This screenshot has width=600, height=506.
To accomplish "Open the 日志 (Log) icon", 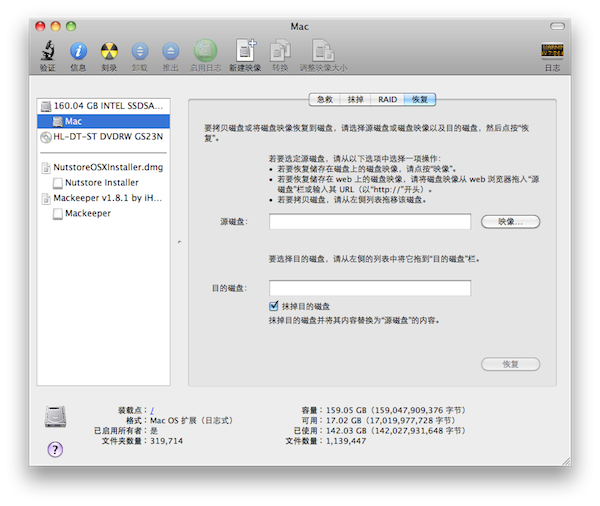I will 551,50.
